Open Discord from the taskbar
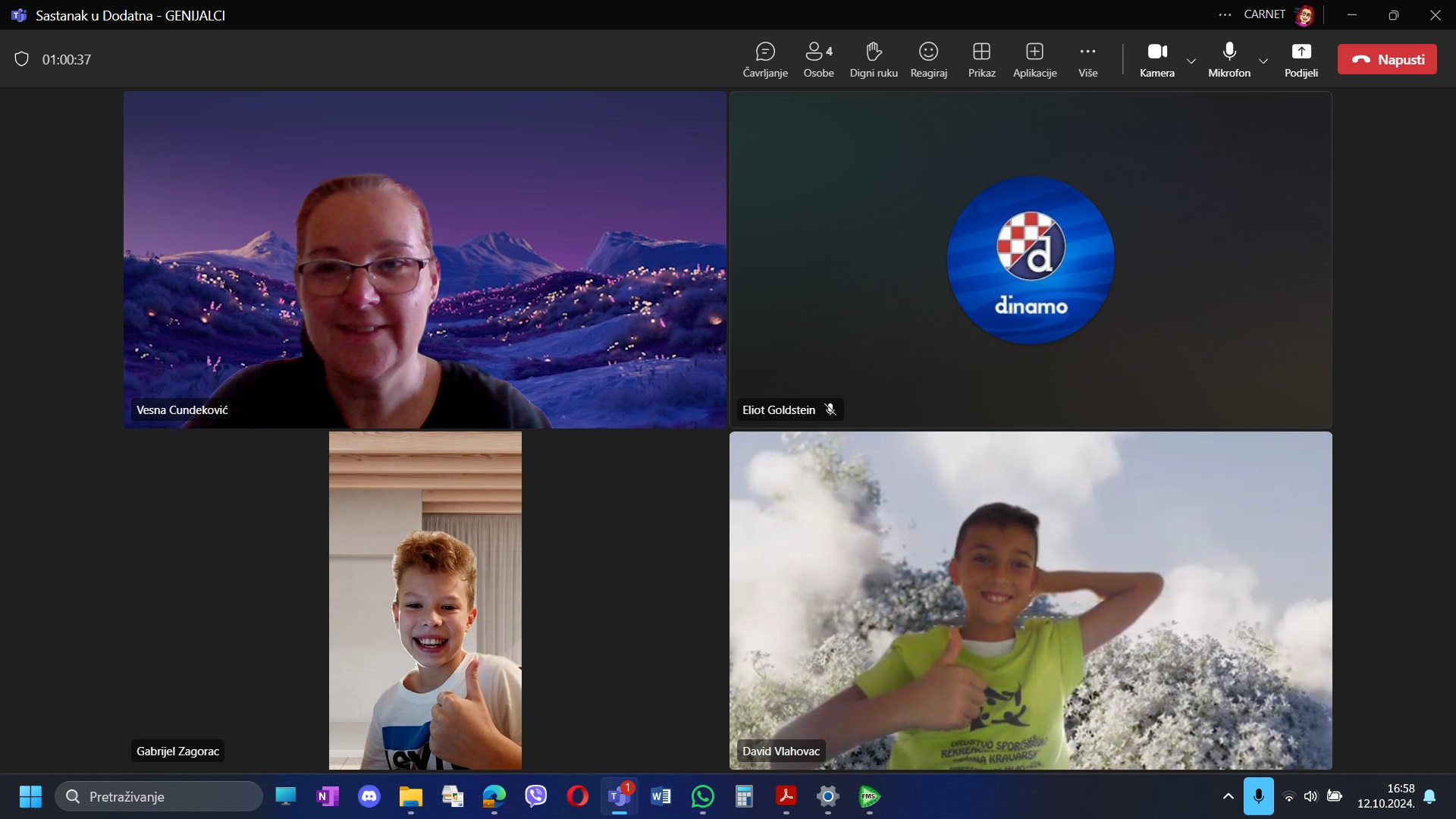Screen dimensions: 1456x819 (x=369, y=796)
